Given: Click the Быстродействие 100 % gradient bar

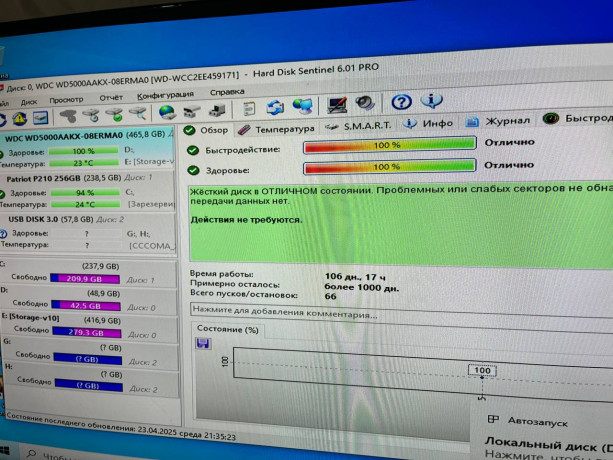Looking at the screenshot, I should [x=390, y=145].
